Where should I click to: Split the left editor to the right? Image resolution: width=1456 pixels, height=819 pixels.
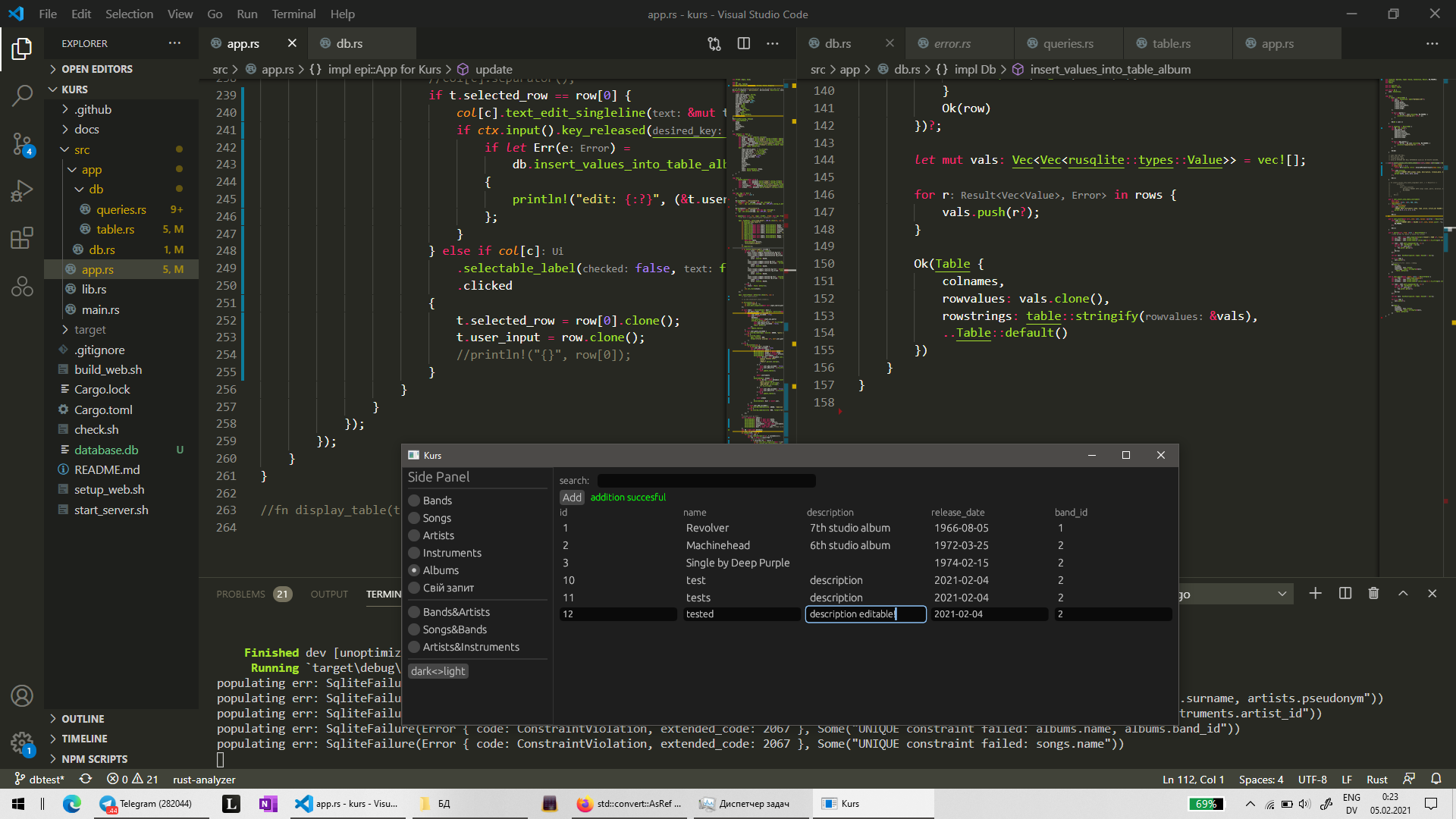point(744,43)
